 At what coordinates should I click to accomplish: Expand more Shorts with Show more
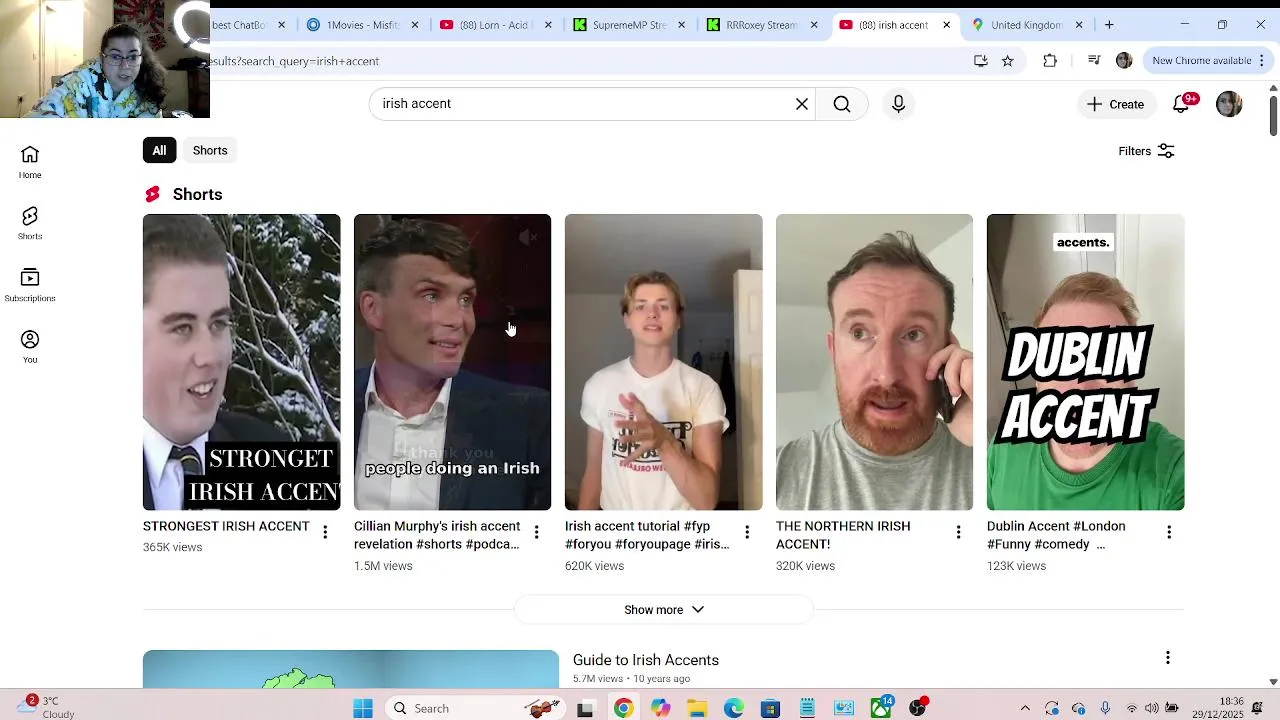tap(663, 610)
